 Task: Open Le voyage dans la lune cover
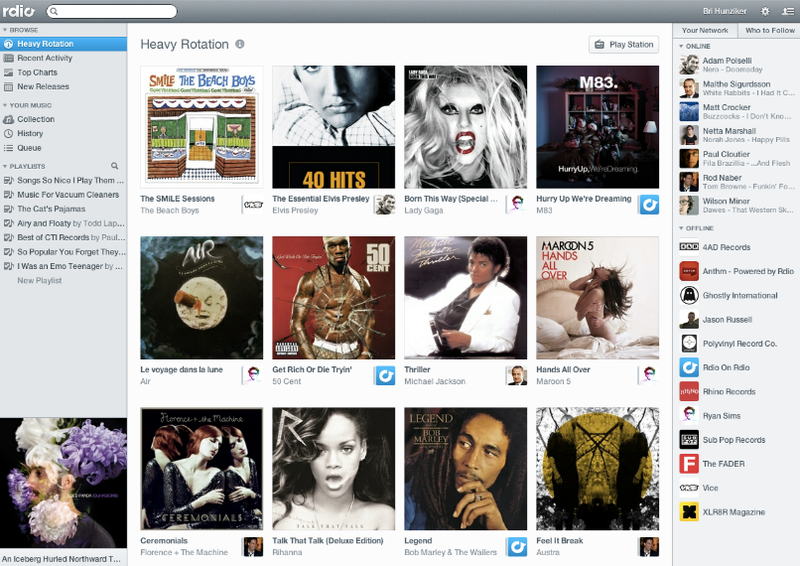tap(202, 298)
